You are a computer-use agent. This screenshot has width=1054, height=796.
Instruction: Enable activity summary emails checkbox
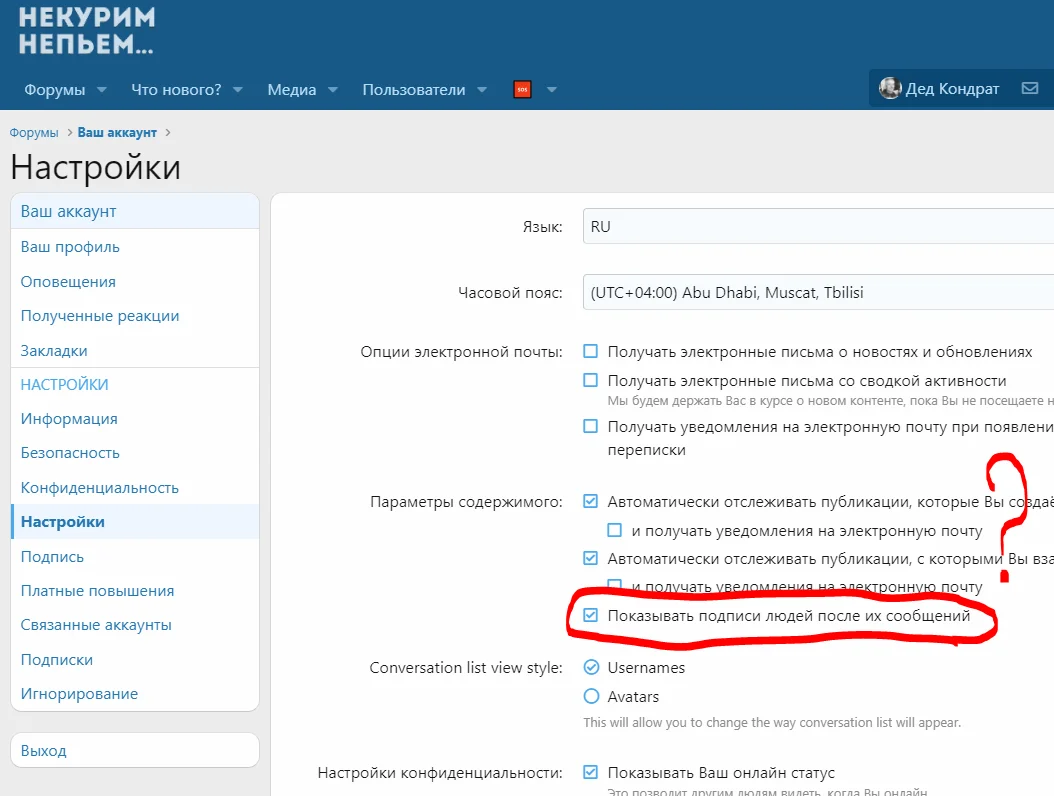[590, 380]
